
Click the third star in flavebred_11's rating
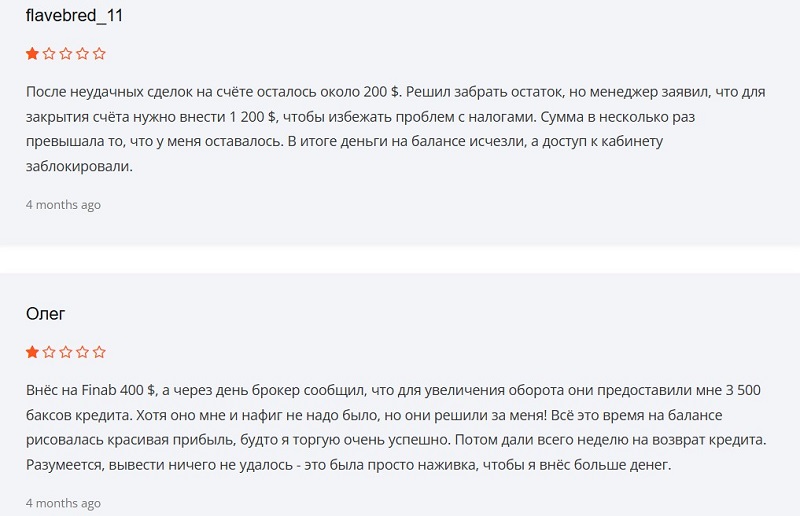tap(66, 54)
